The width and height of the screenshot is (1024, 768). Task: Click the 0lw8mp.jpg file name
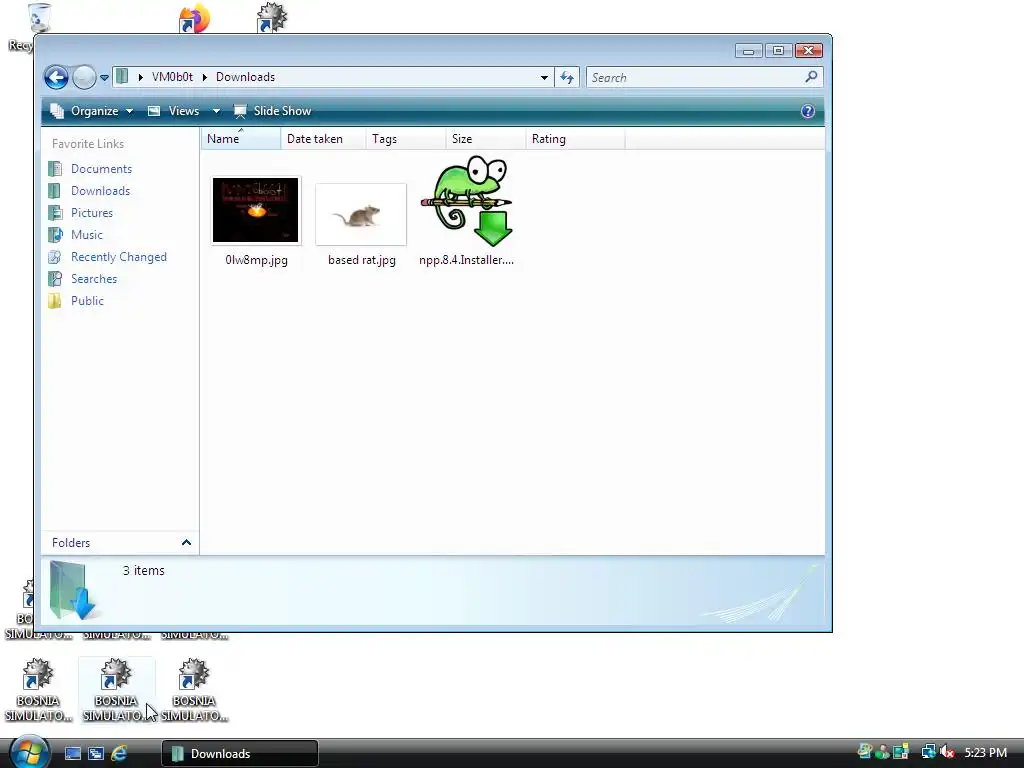tap(257, 260)
